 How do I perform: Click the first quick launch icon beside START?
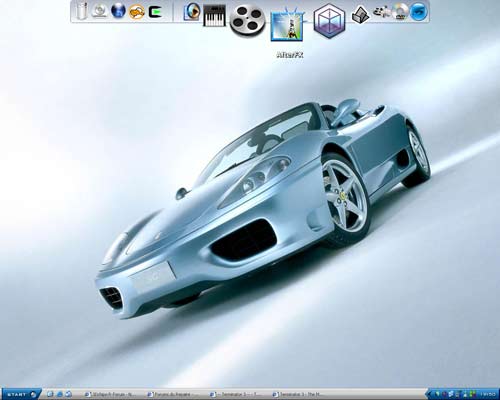pyautogui.click(x=50, y=394)
